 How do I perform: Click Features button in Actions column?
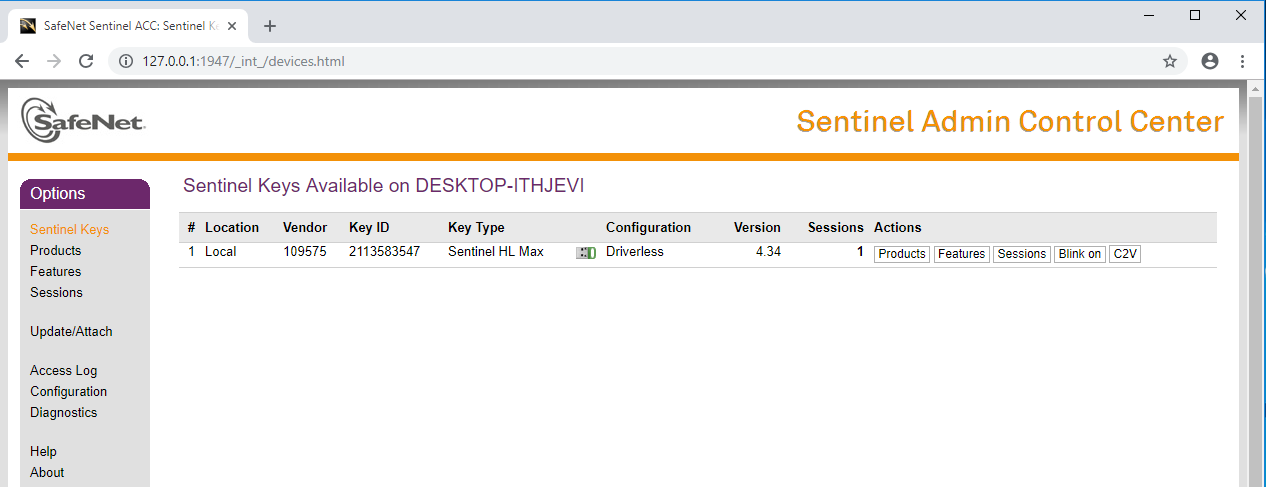click(961, 254)
